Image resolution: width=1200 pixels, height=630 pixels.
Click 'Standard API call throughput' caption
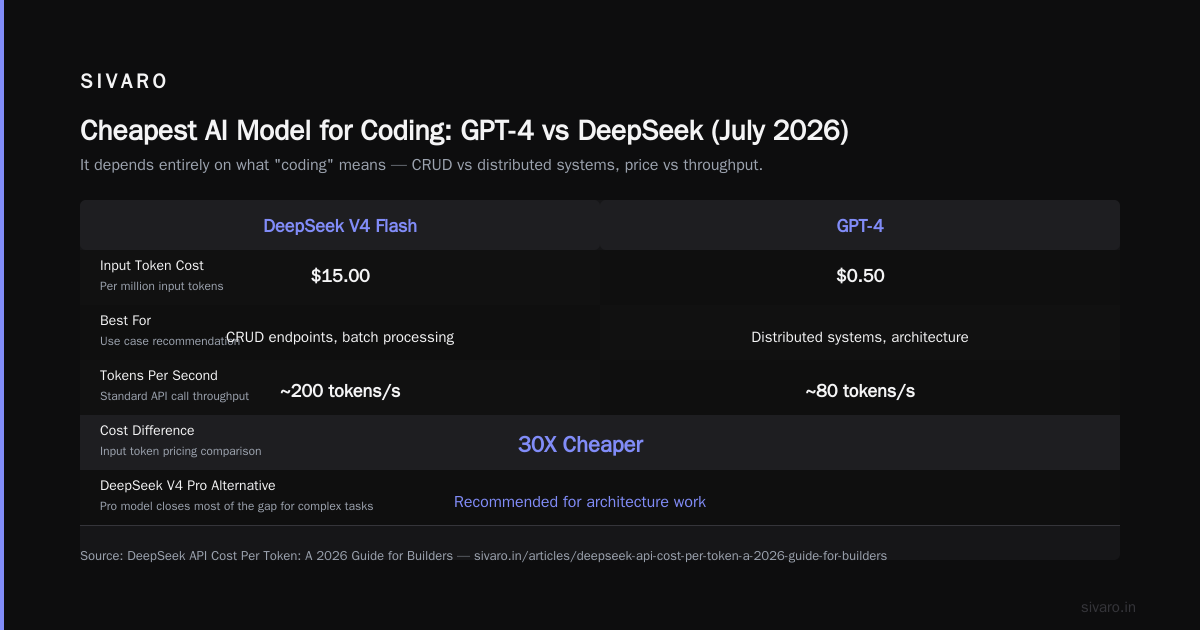(x=174, y=396)
